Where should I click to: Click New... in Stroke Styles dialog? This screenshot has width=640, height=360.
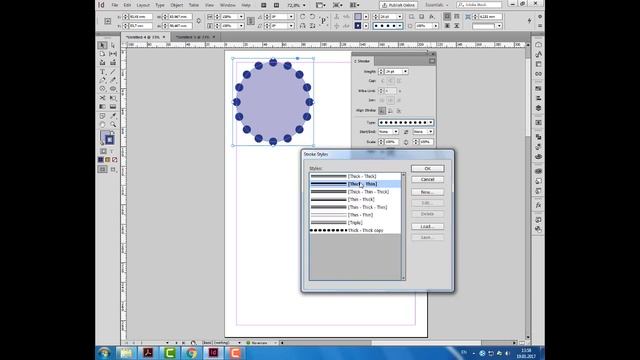[427, 192]
